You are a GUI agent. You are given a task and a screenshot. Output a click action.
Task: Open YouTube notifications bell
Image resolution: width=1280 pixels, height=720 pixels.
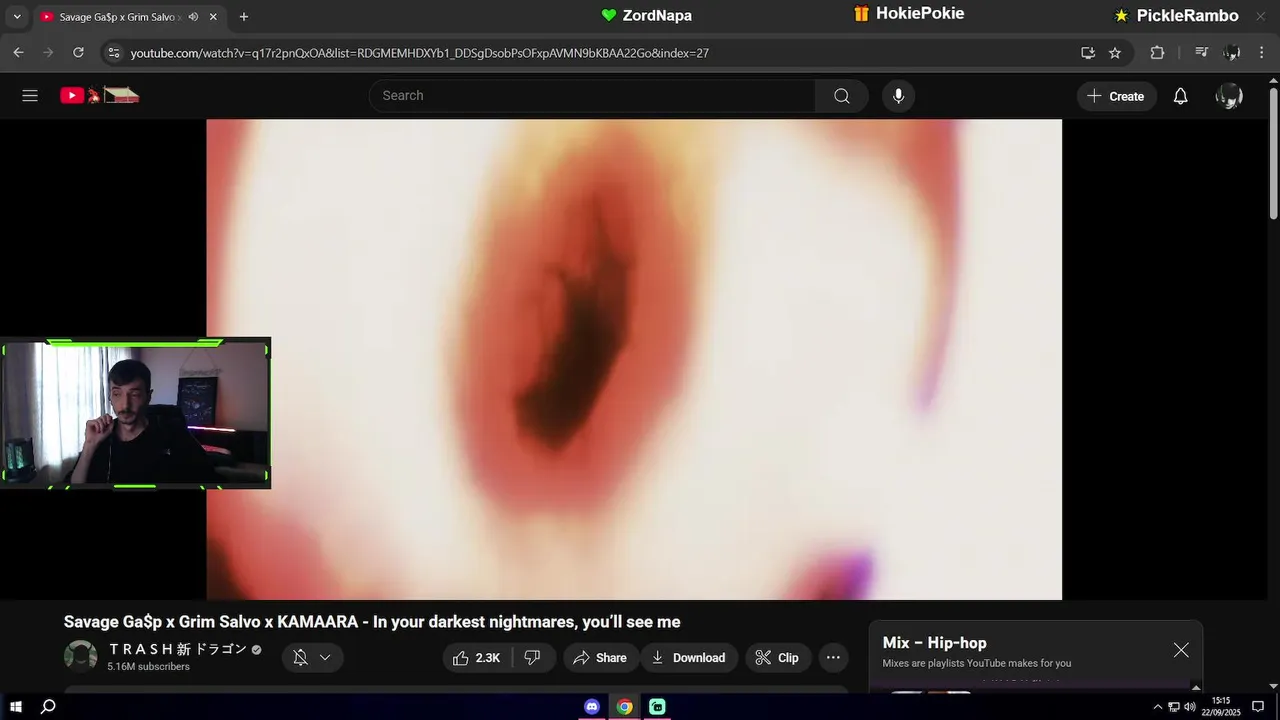click(1180, 96)
